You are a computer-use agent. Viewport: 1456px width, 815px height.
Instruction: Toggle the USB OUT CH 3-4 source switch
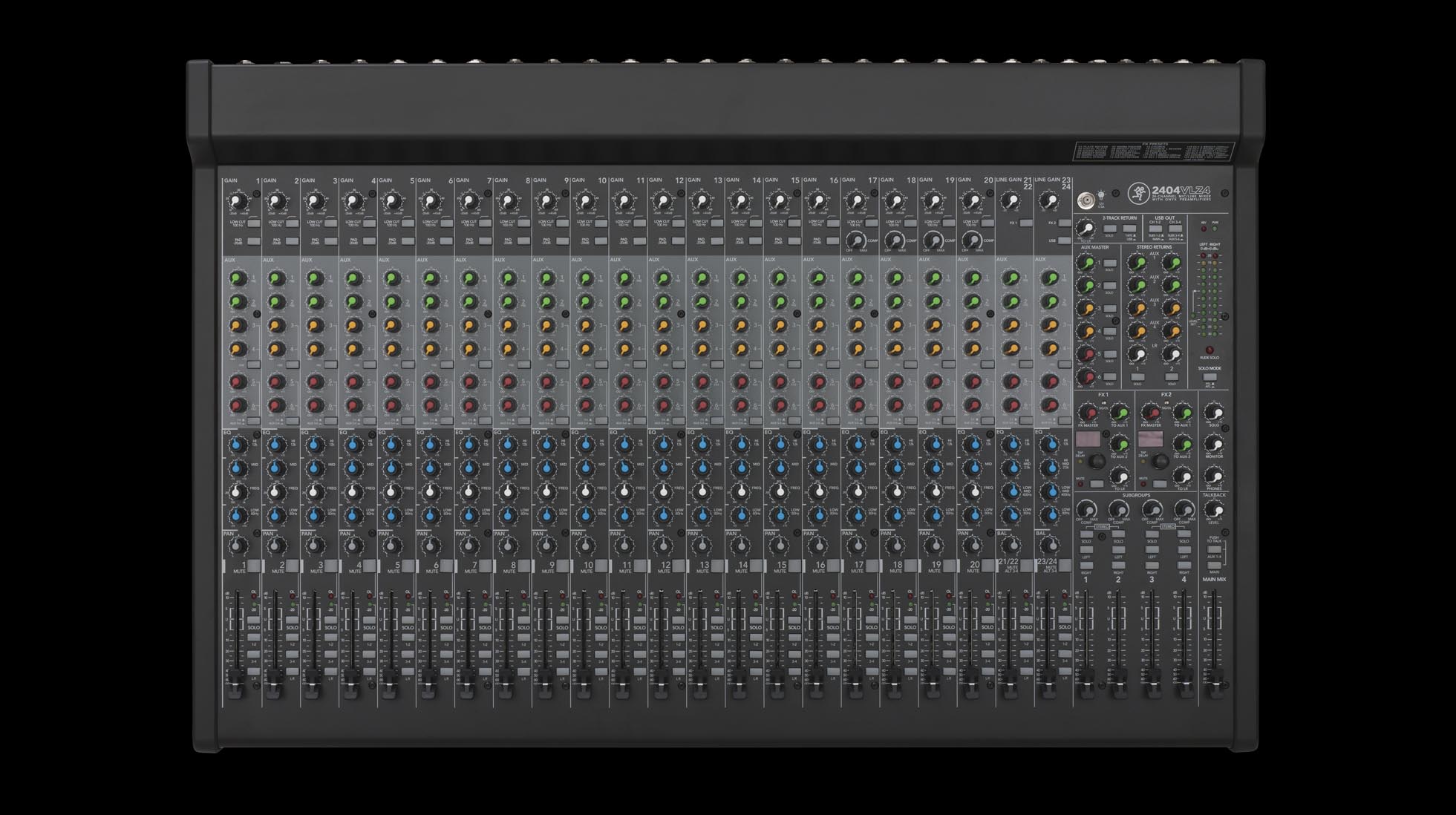[x=1175, y=229]
